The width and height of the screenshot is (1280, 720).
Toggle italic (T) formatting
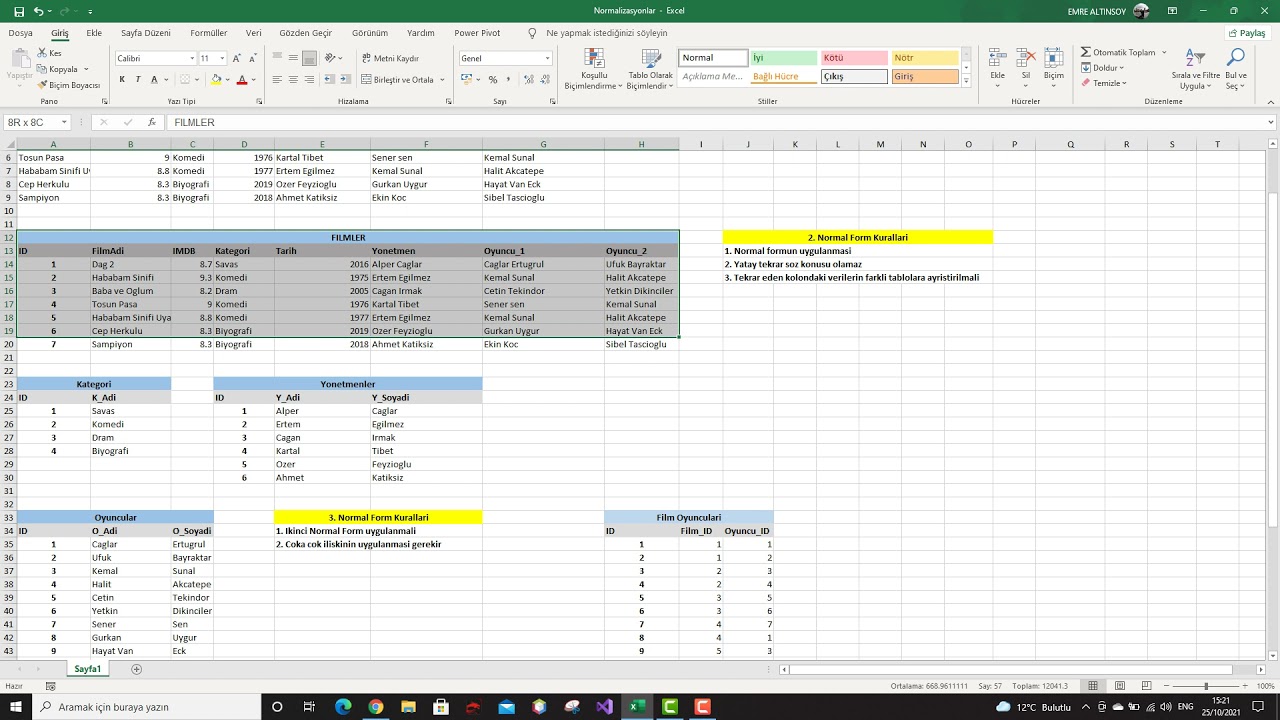(138, 79)
